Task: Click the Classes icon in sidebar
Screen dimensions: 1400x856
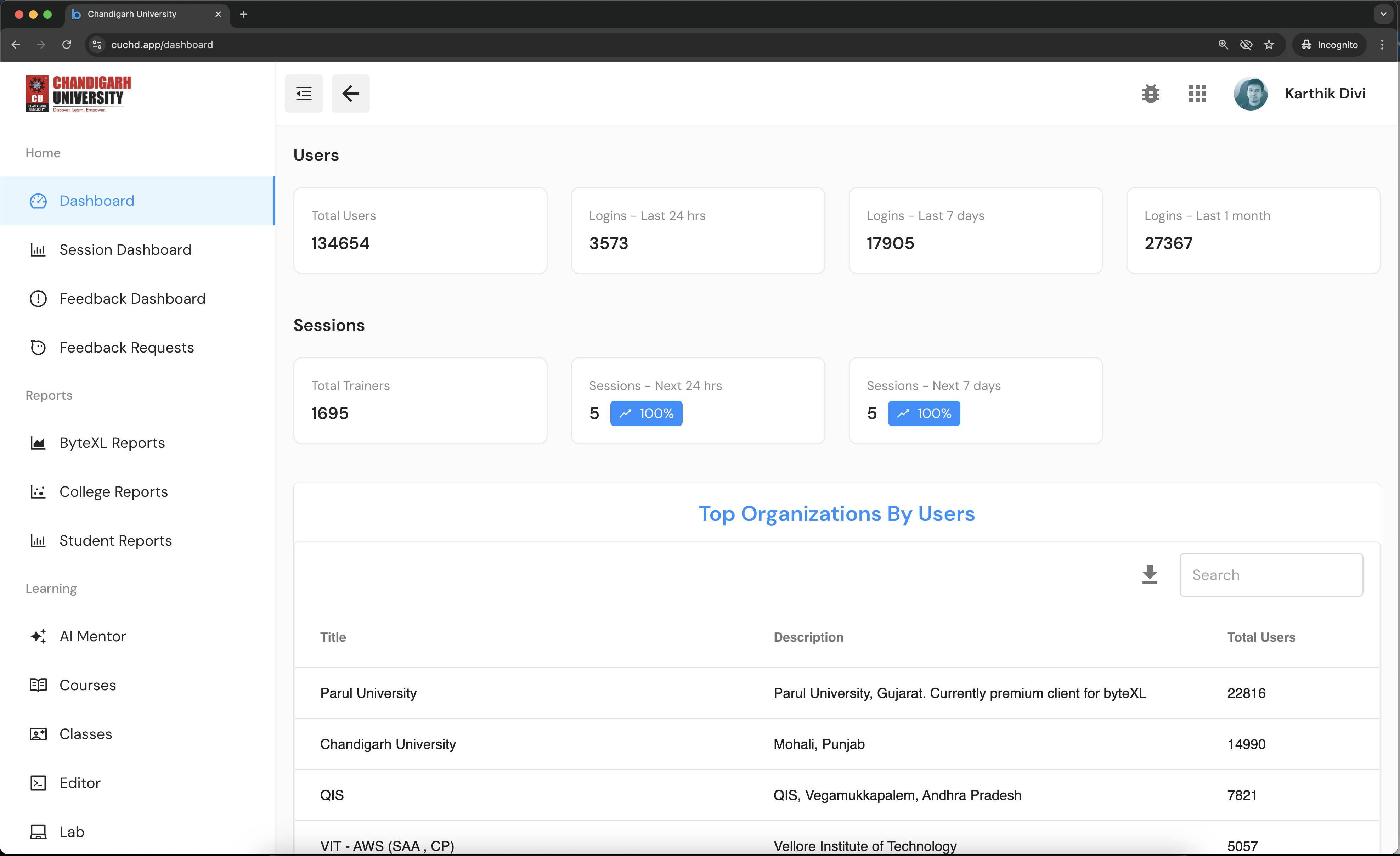Action: [38, 734]
